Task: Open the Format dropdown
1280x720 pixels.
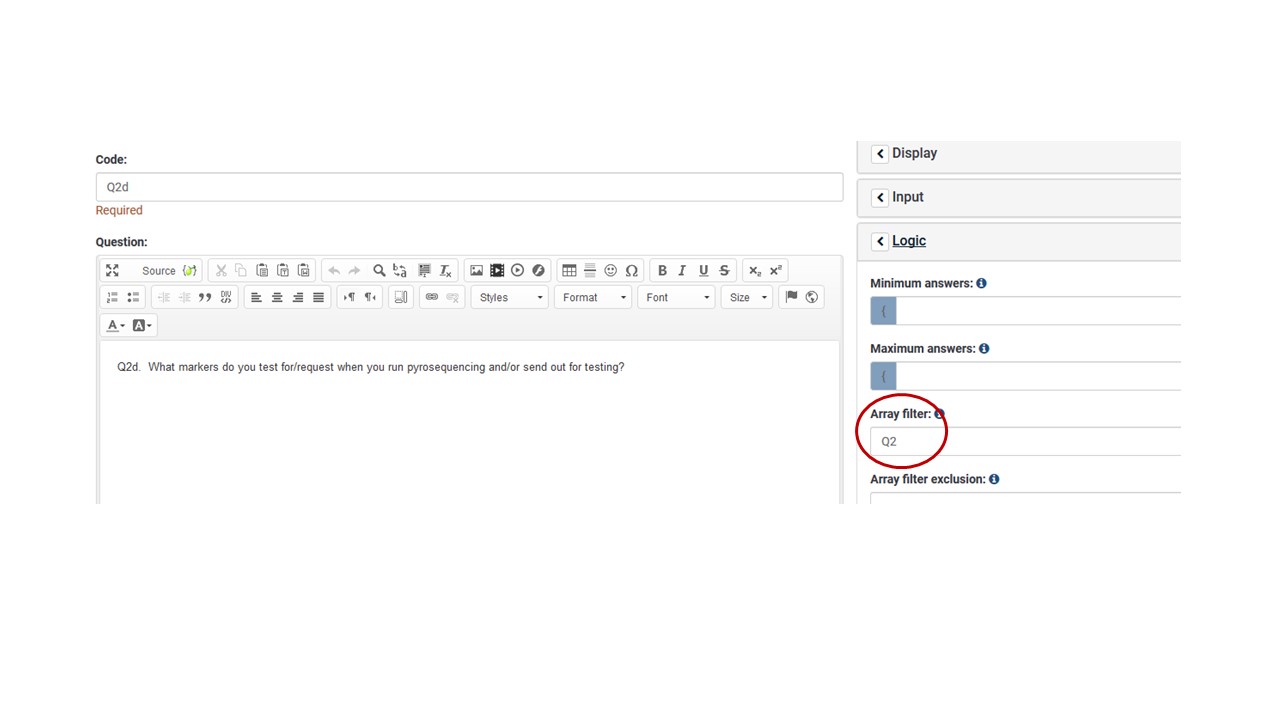Action: click(594, 298)
